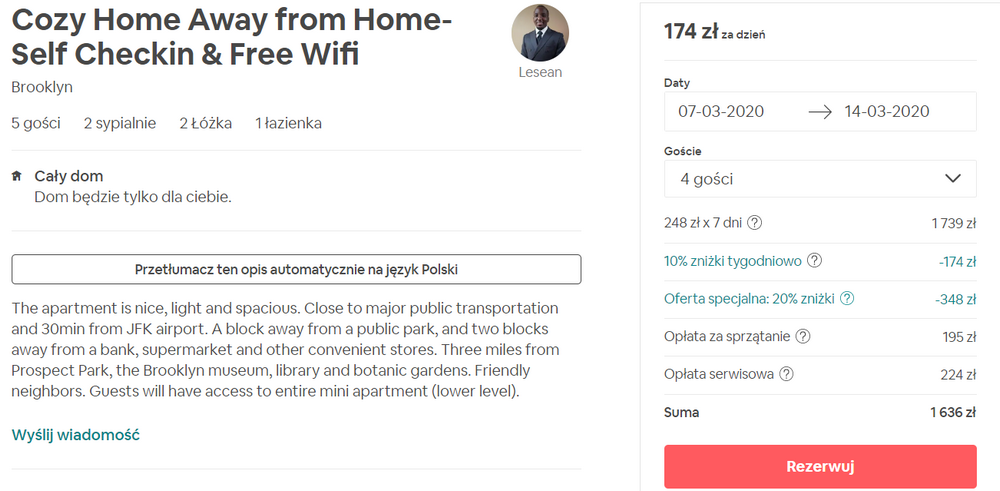
Task: Click the Brooklyn location text
Action: (x=42, y=87)
